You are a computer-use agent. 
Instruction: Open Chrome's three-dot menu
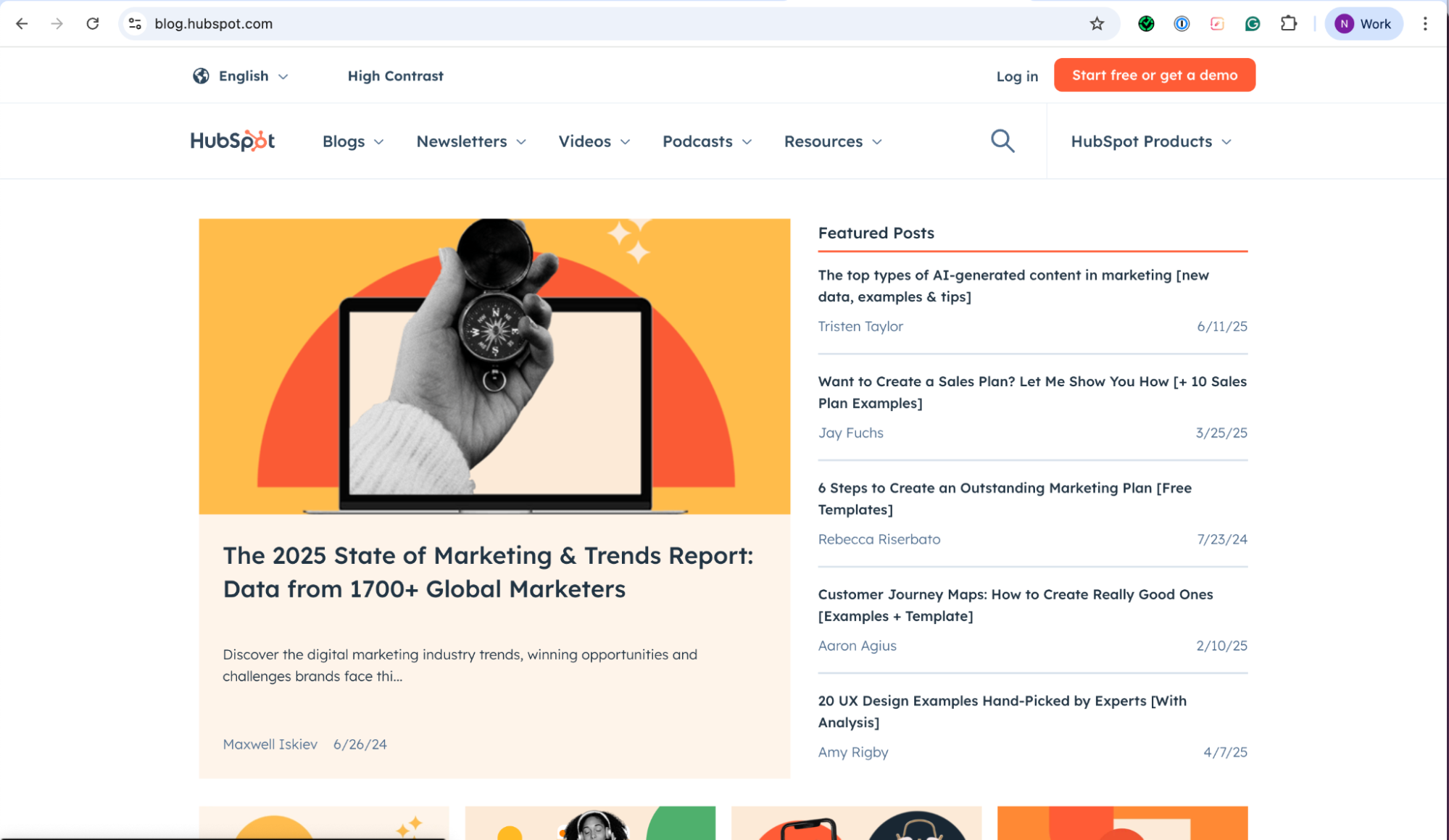click(1425, 24)
